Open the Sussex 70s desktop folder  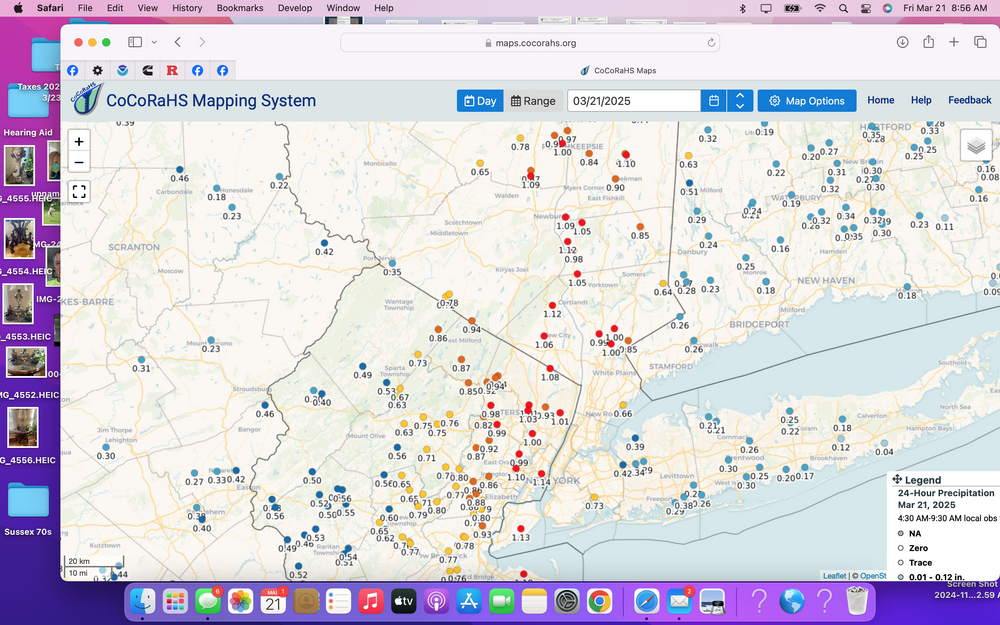click(28, 502)
